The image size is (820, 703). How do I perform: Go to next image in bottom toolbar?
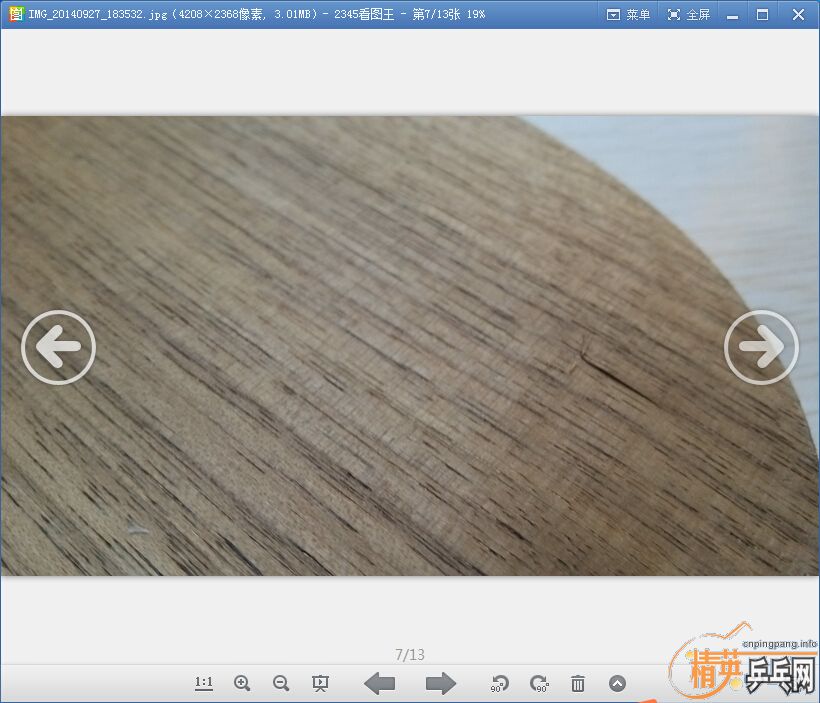[440, 683]
